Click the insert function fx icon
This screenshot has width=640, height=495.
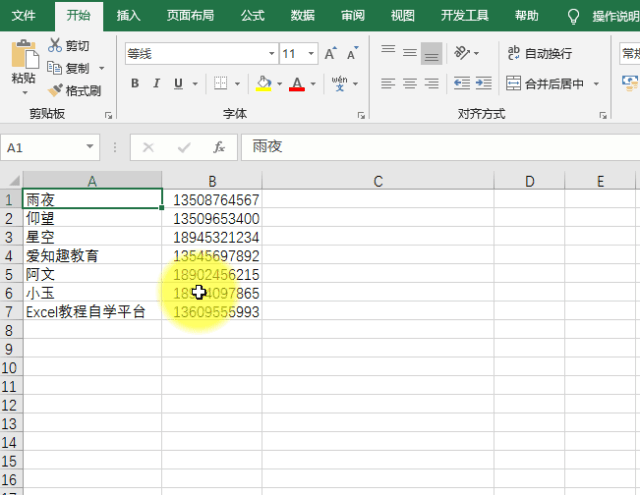click(x=219, y=147)
